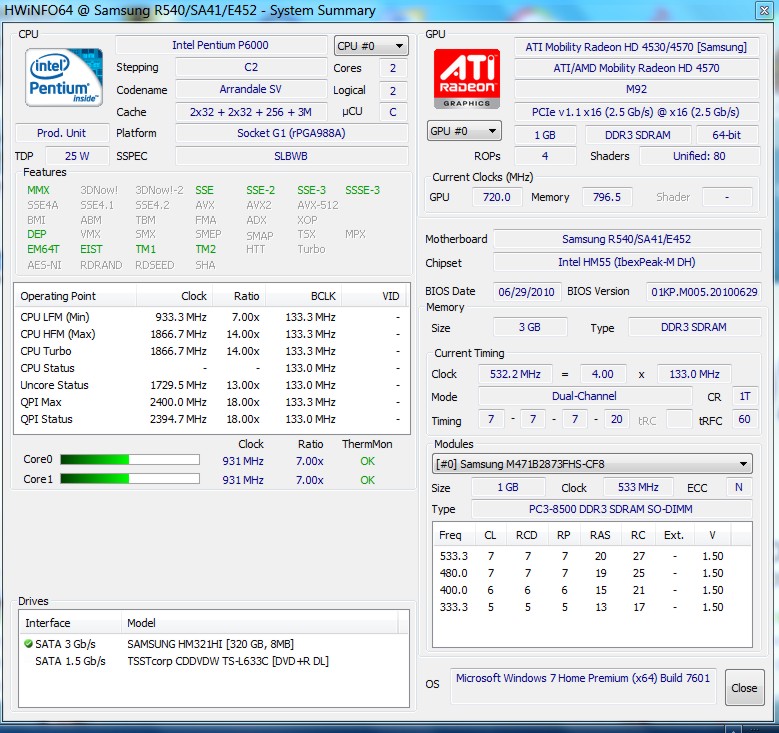Select the 533.3 frequency timing row
779x733 pixels.
[592, 556]
